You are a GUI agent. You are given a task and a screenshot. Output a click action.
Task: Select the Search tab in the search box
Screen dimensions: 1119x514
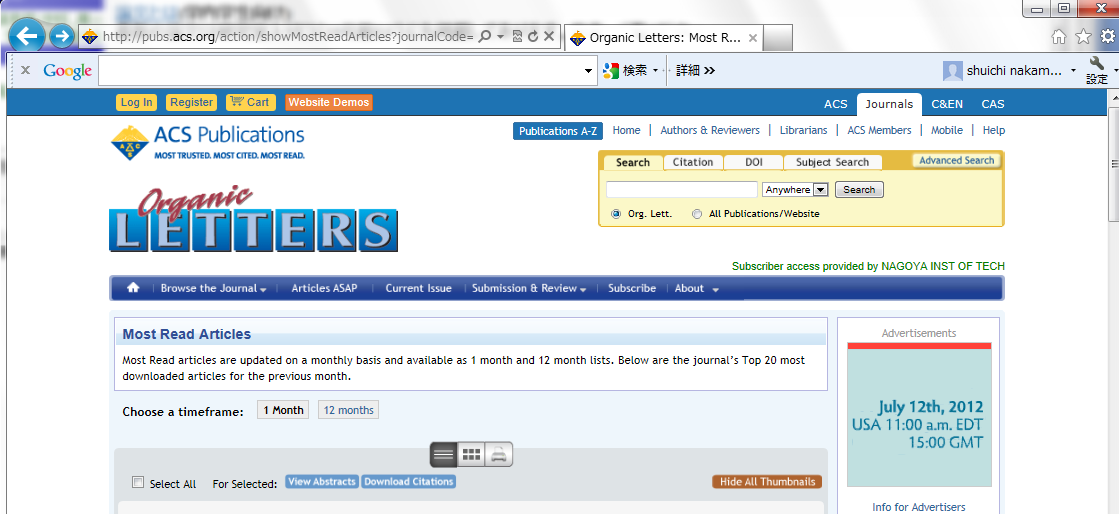633,163
